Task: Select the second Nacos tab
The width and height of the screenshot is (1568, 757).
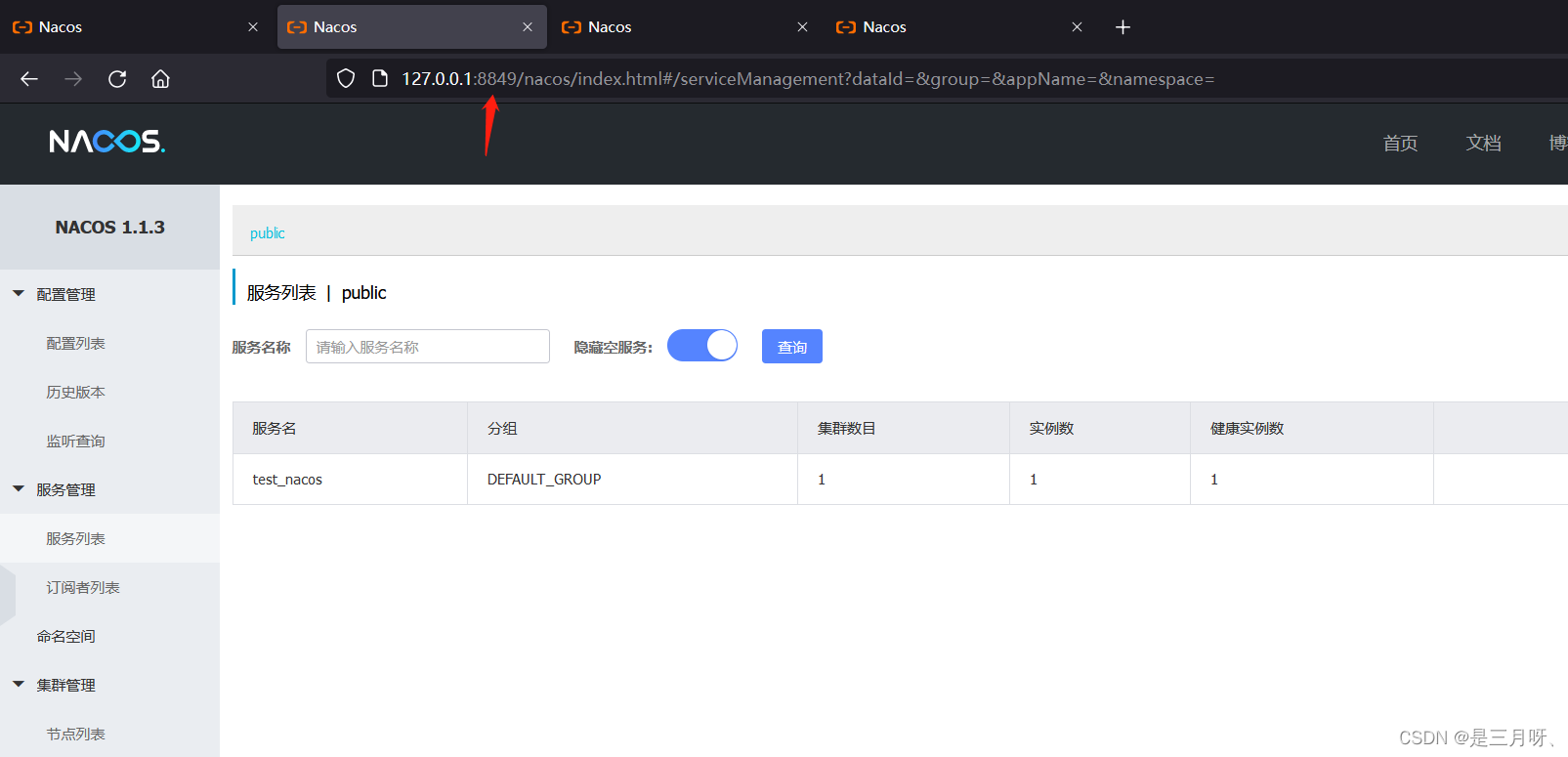Action: (x=411, y=27)
